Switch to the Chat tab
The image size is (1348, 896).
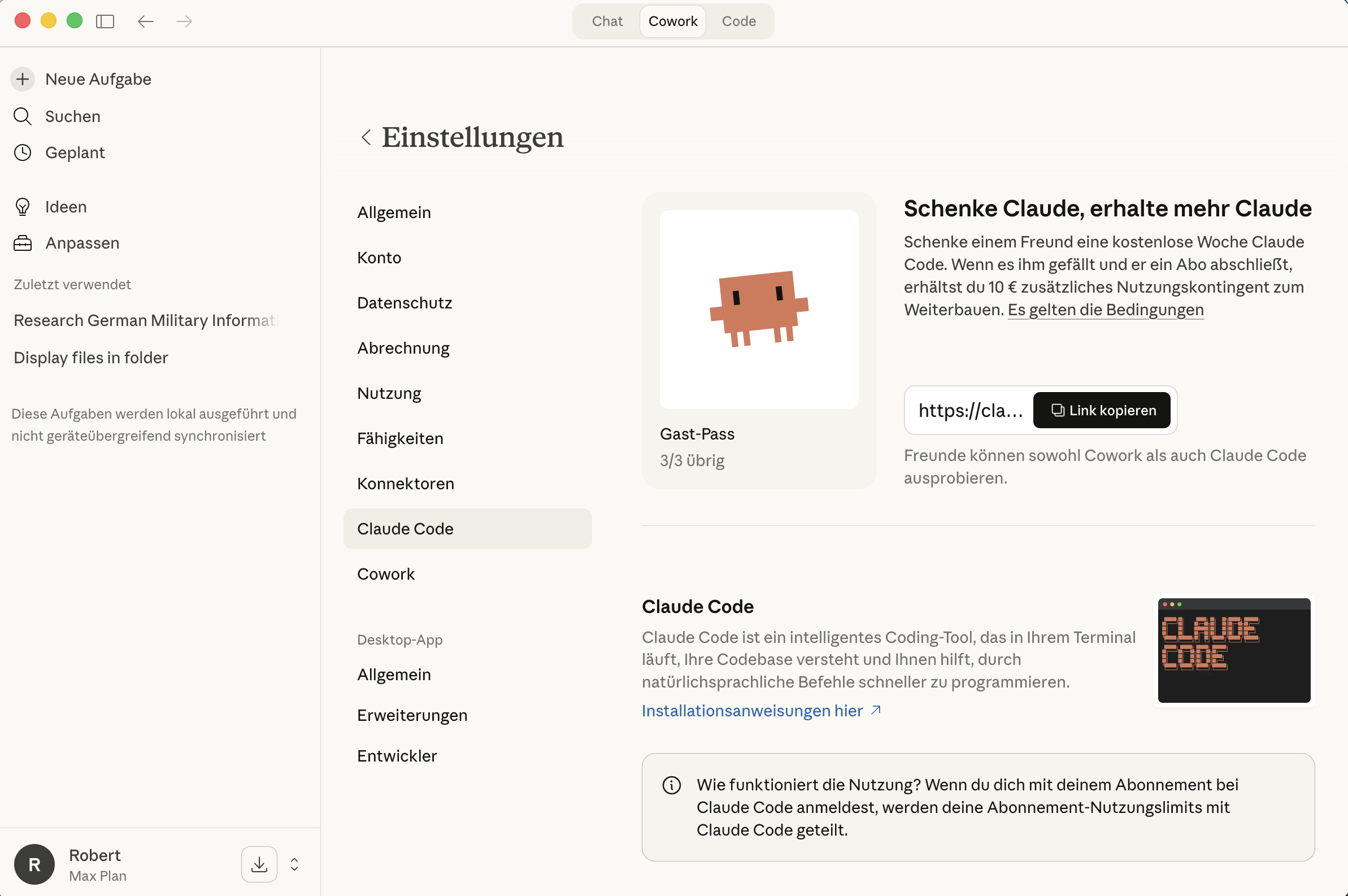(606, 21)
